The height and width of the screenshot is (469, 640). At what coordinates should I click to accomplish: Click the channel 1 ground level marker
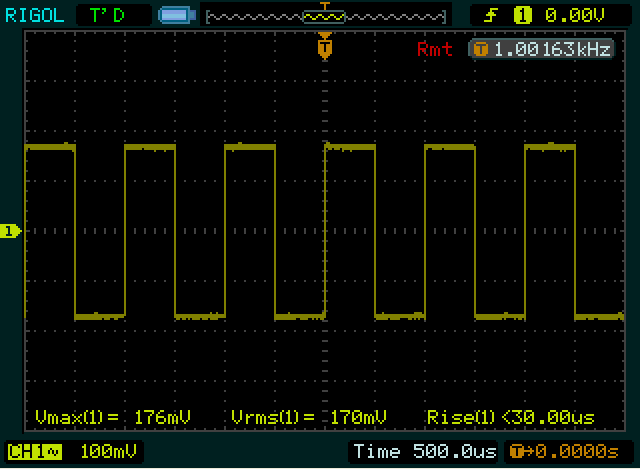coord(11,231)
